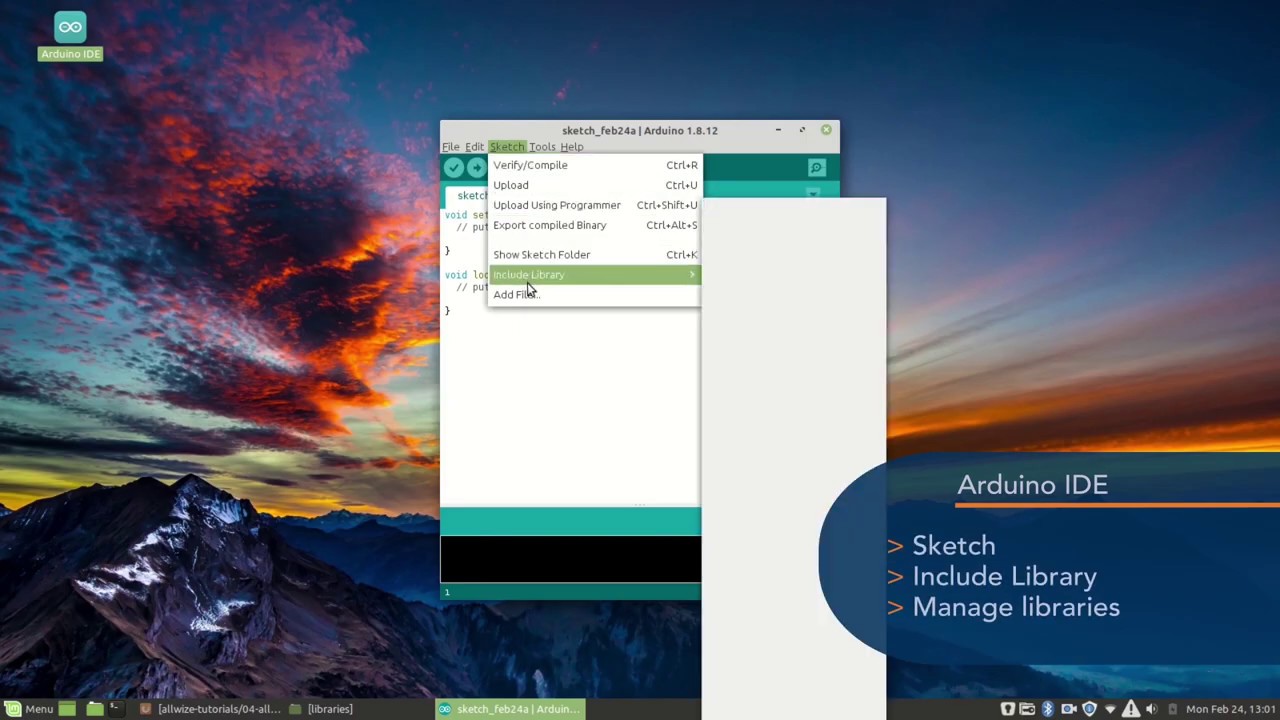The height and width of the screenshot is (720, 1280).
Task: Open the Linux Mint Menu button
Action: 28,709
